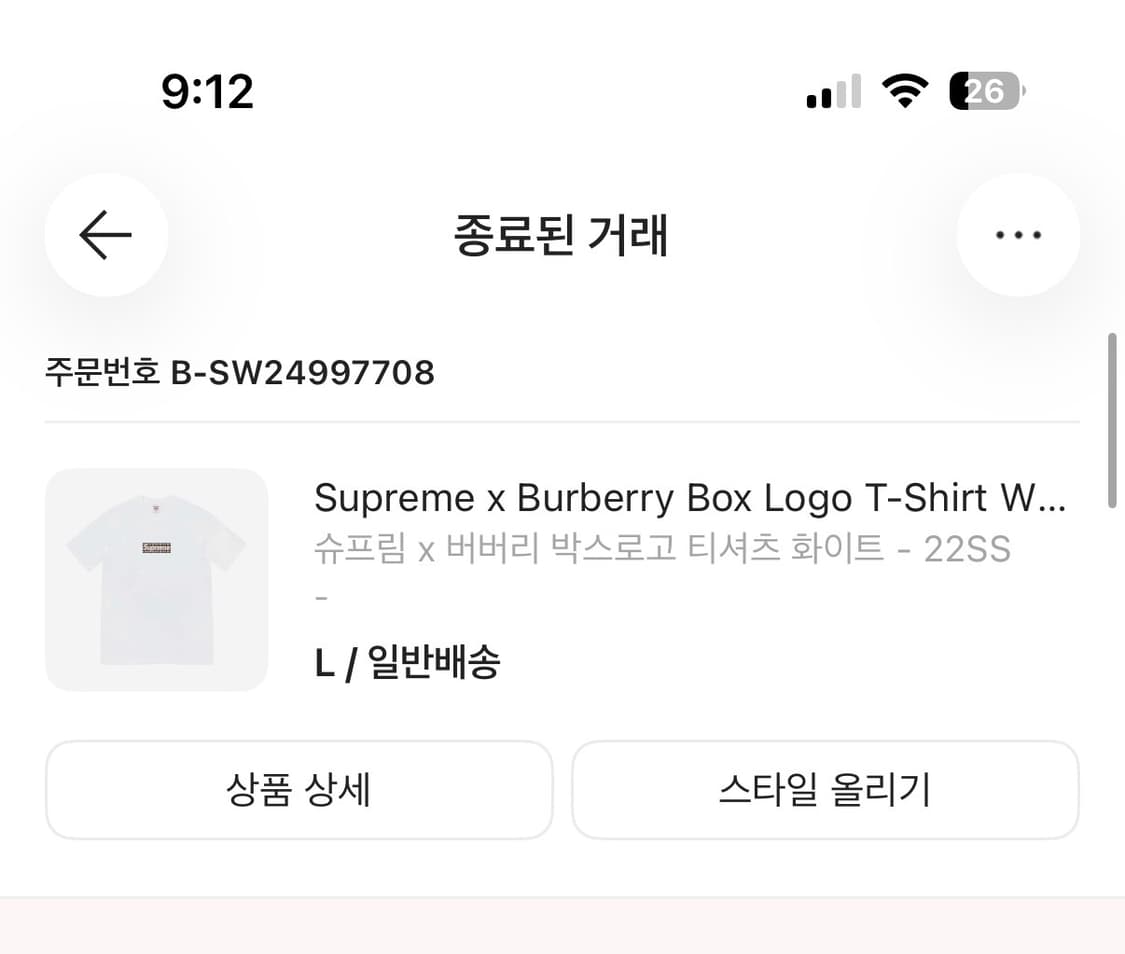
Task: Tap the truncated dash below the Korean product name
Action: (x=320, y=597)
